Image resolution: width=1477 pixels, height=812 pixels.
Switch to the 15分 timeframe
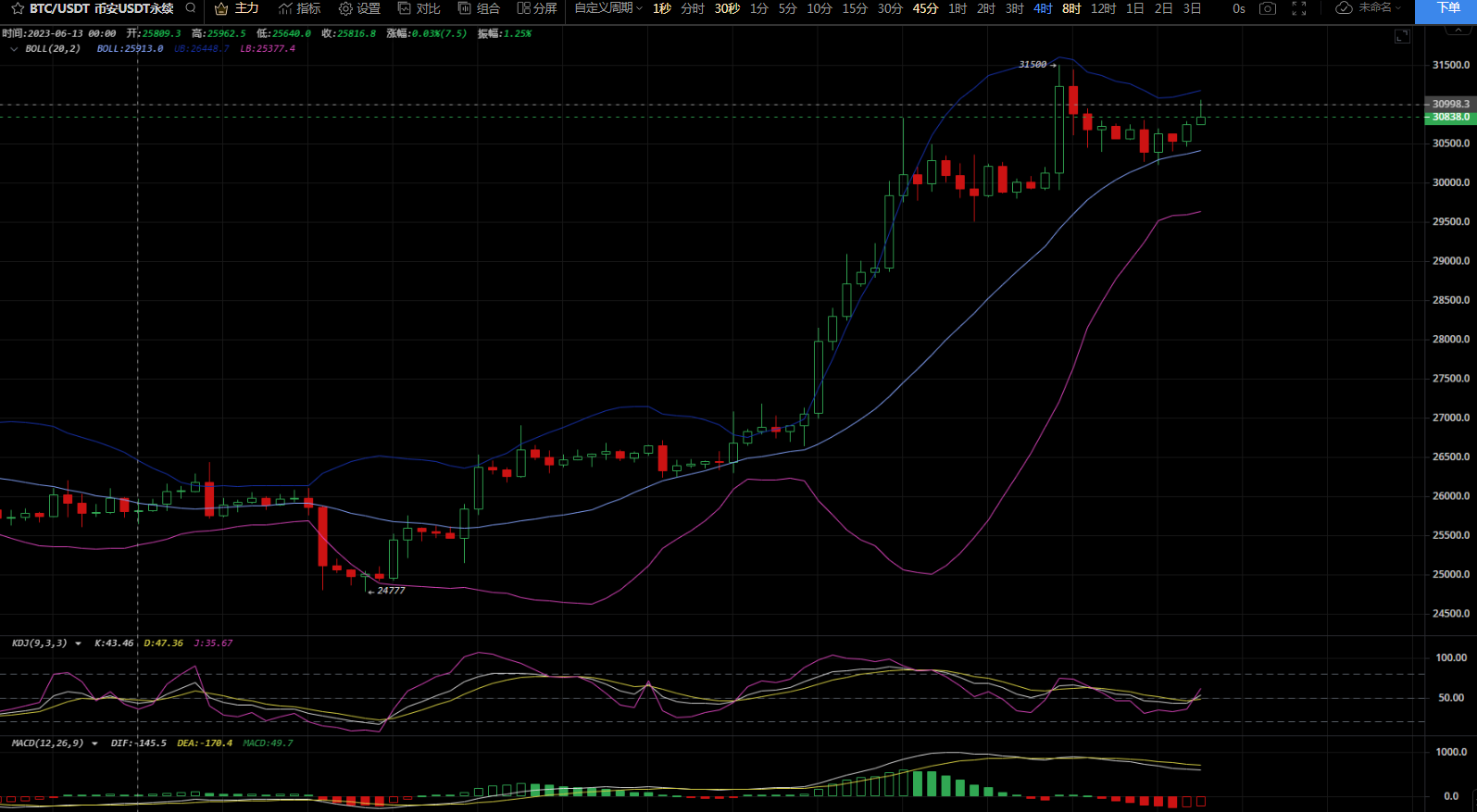click(855, 8)
